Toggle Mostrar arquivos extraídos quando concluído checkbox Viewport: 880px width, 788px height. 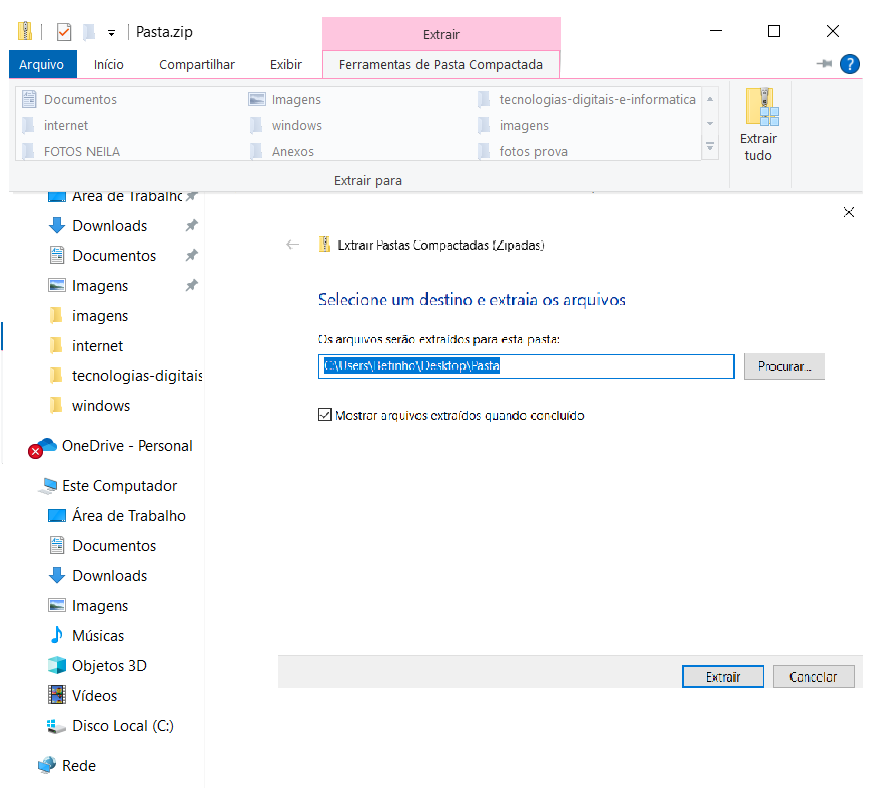324,415
